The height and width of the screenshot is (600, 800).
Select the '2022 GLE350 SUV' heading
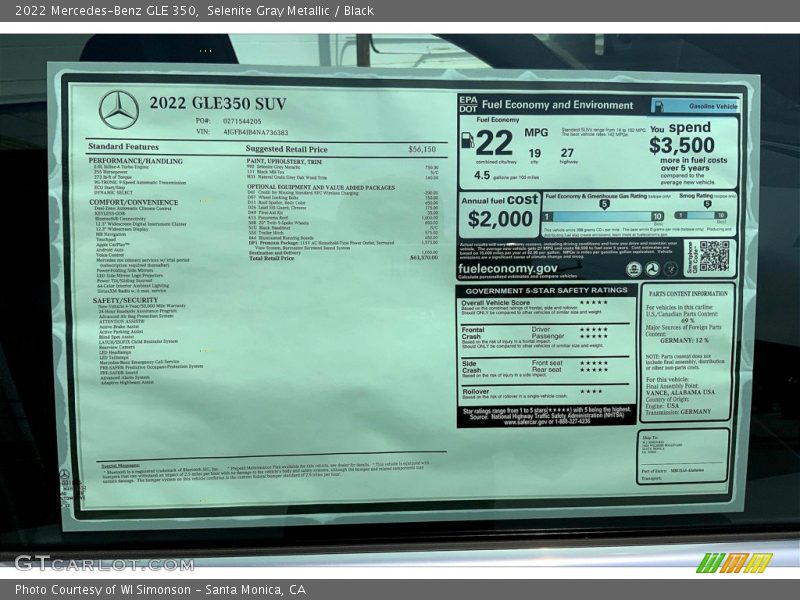pos(218,103)
